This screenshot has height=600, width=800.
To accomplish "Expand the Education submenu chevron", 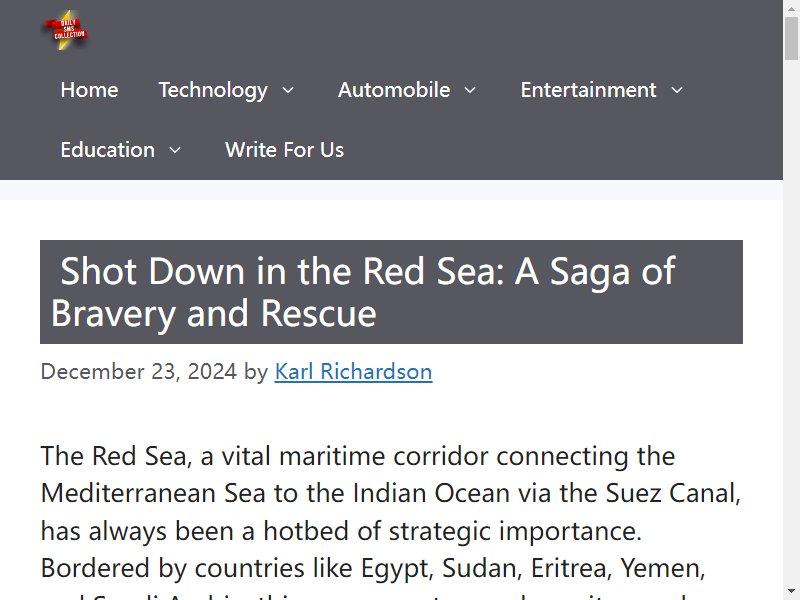I will (175, 150).
